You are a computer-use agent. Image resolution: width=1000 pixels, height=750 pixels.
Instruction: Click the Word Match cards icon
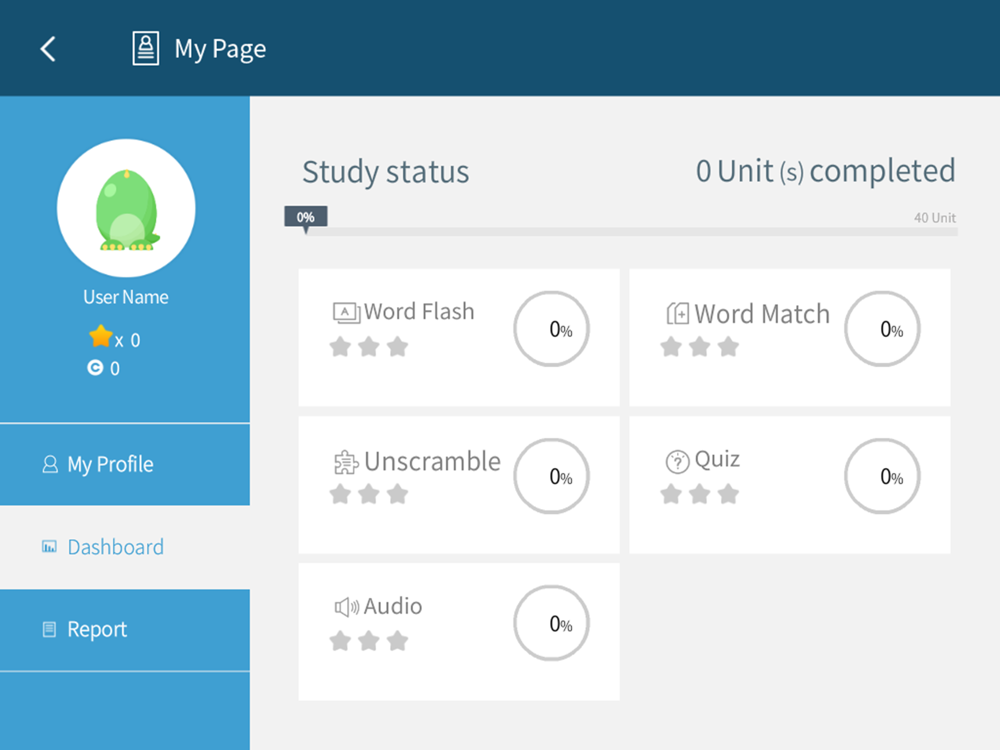[677, 313]
